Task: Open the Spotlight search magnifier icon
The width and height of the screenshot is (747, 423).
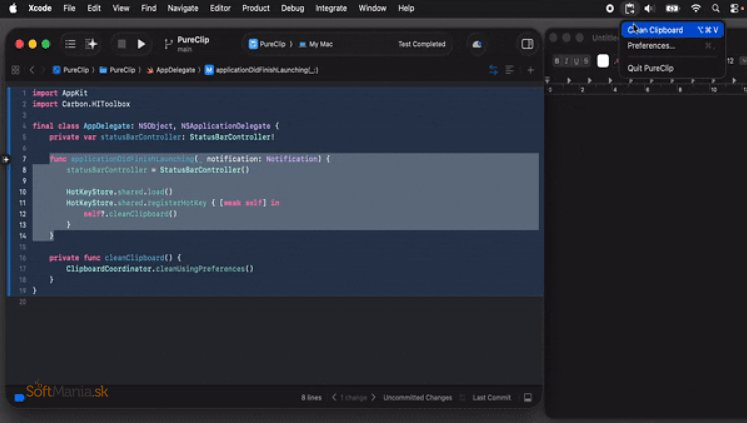Action: point(716,8)
